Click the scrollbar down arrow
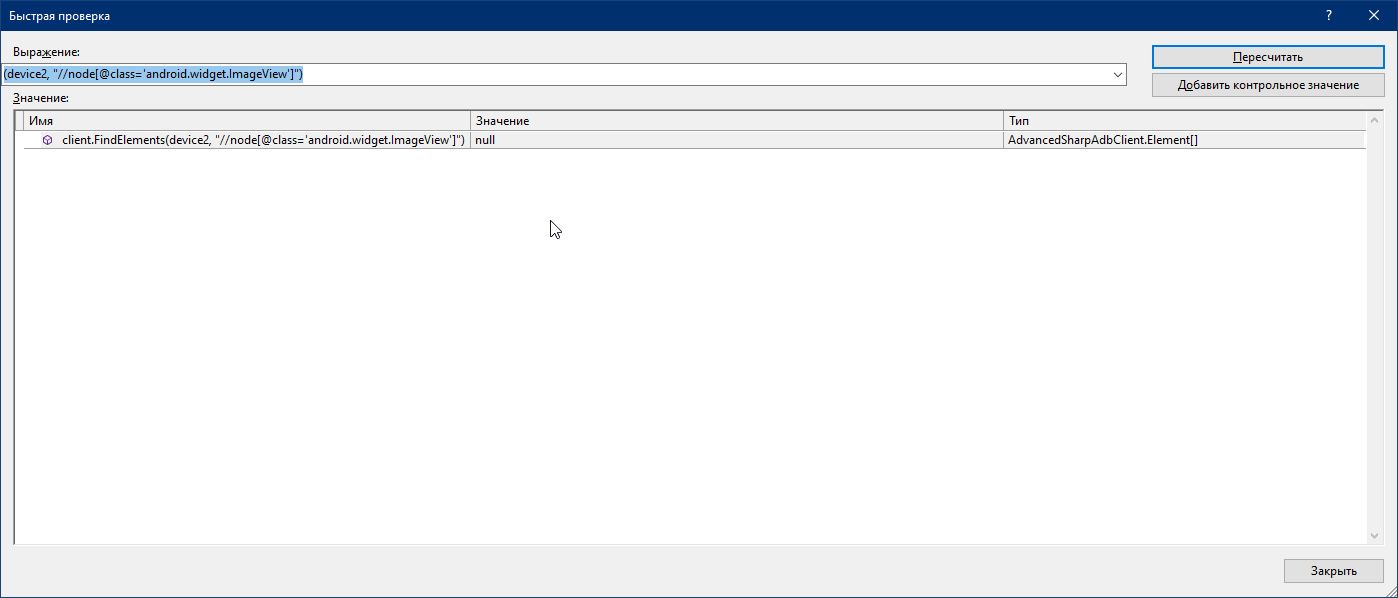The image size is (1398, 598). tap(1374, 536)
